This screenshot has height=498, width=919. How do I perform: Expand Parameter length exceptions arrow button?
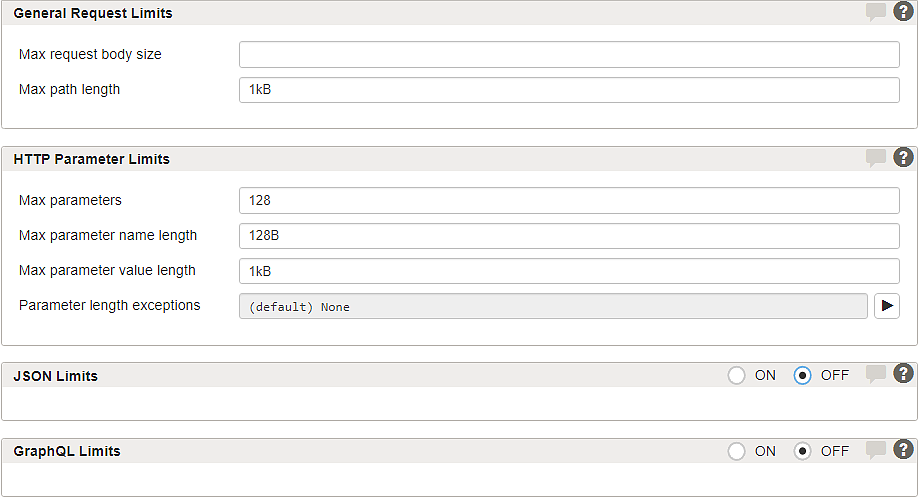click(887, 306)
